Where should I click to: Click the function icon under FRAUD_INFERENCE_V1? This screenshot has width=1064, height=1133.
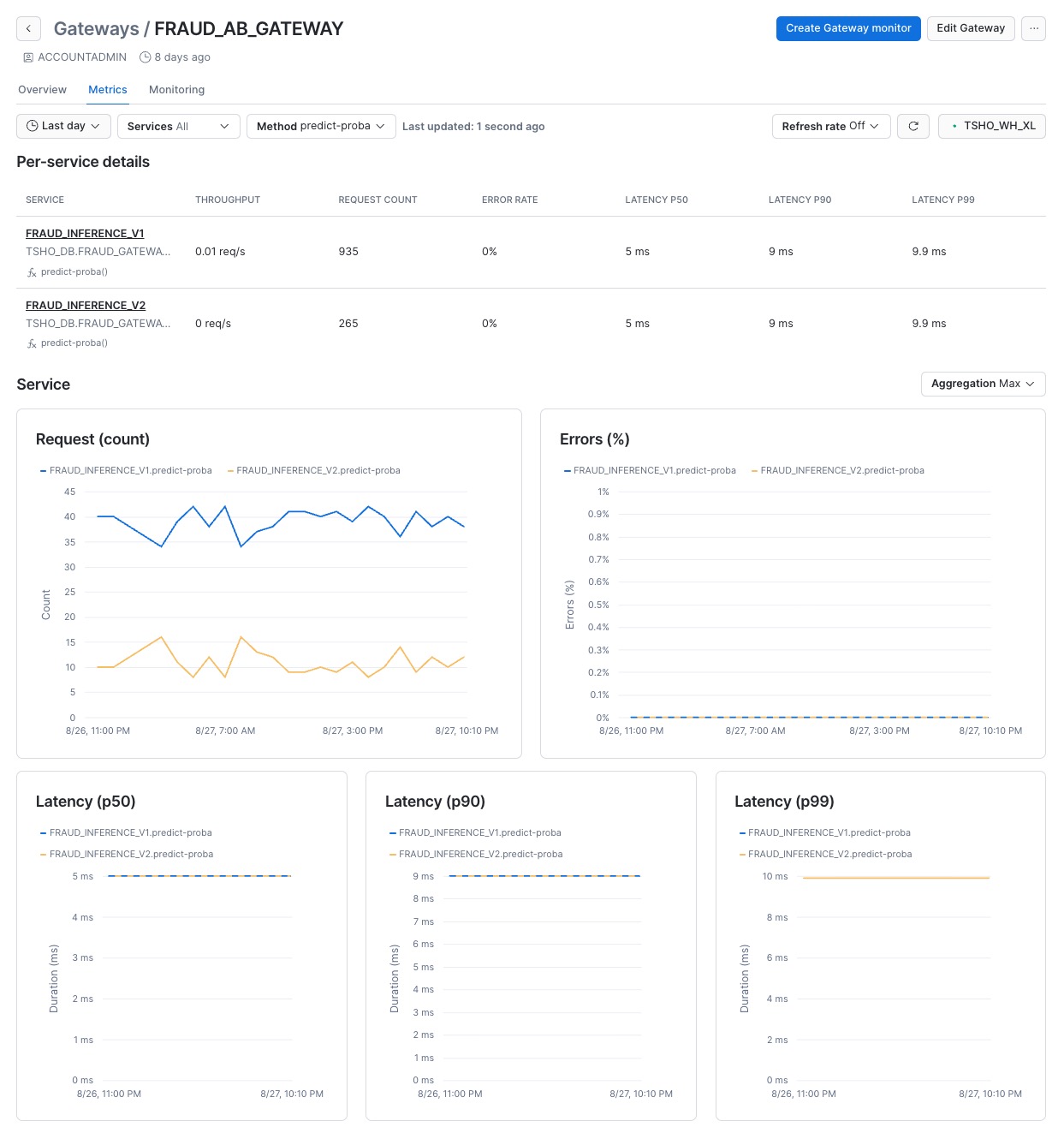point(32,272)
